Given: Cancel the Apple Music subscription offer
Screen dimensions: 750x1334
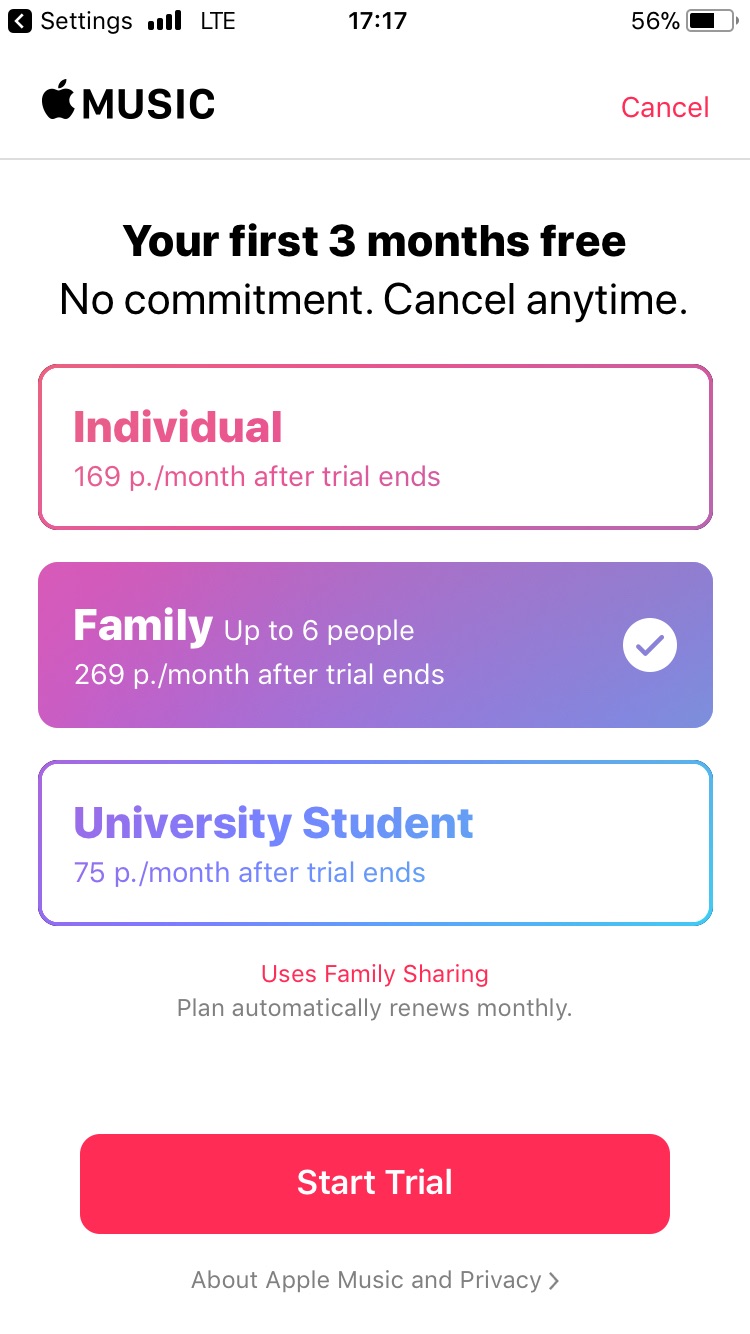Looking at the screenshot, I should click(x=665, y=107).
